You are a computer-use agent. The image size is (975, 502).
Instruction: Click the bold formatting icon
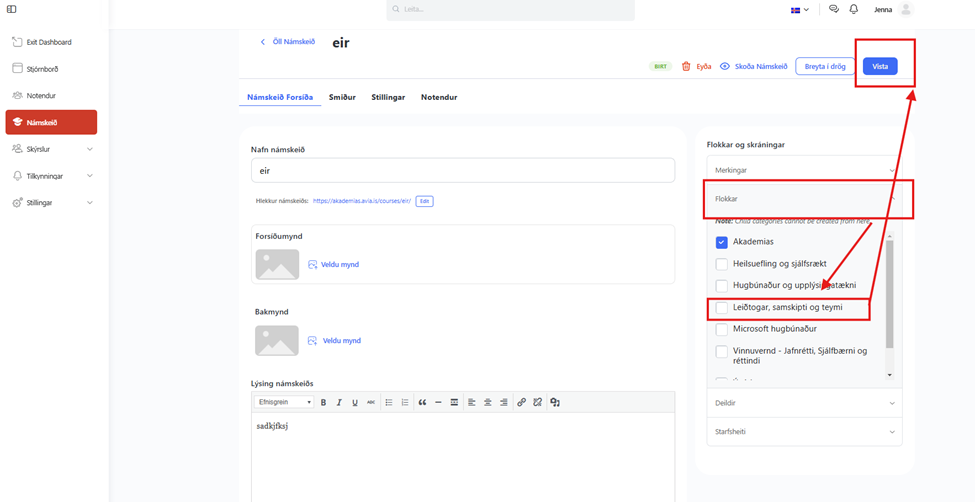pos(323,402)
